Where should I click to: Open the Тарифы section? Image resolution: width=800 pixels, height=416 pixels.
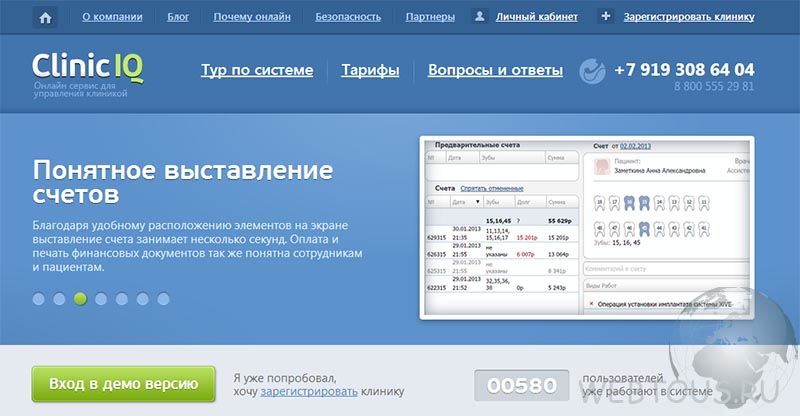point(370,70)
